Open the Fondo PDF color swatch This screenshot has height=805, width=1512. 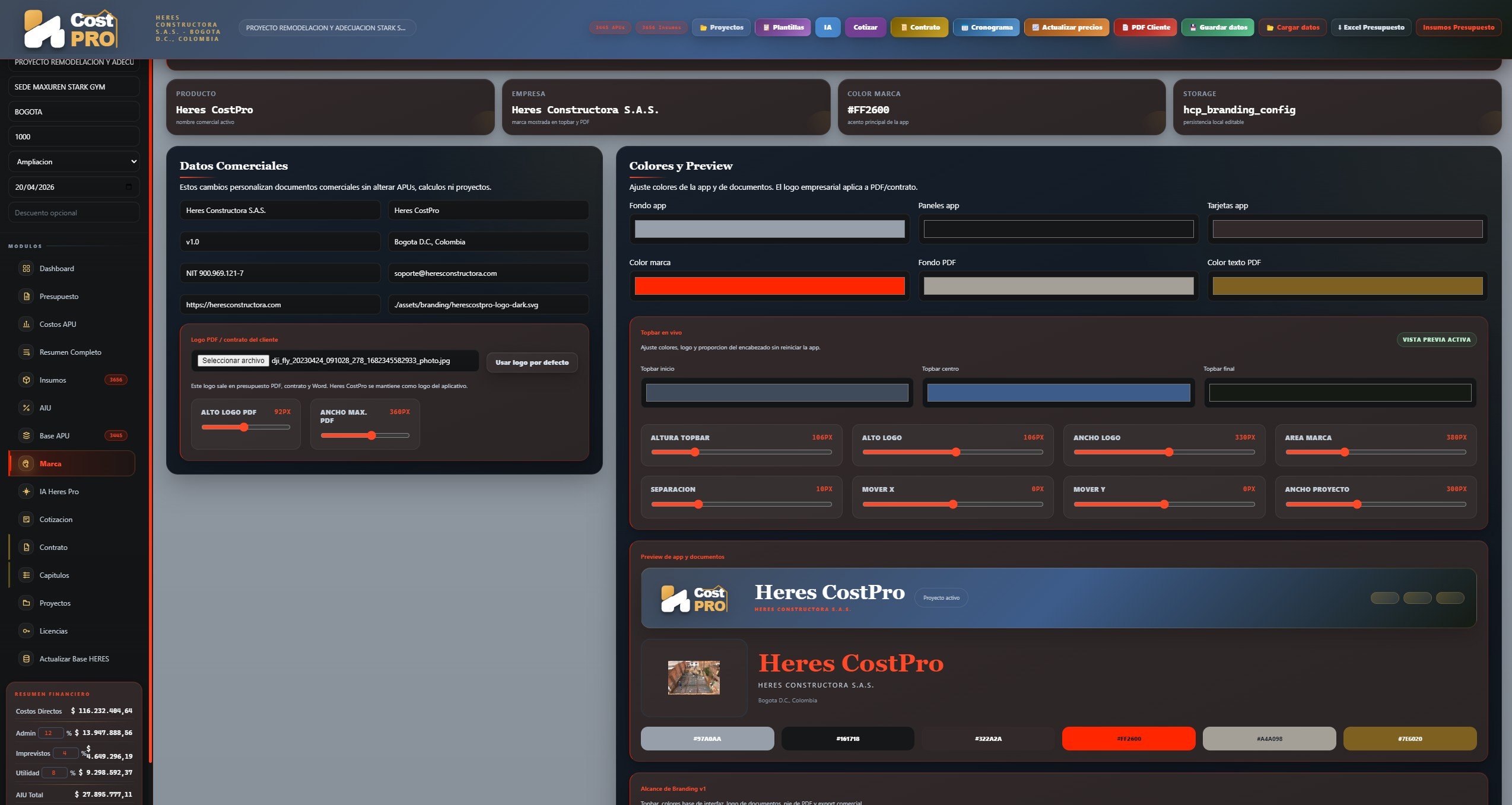(x=1059, y=286)
